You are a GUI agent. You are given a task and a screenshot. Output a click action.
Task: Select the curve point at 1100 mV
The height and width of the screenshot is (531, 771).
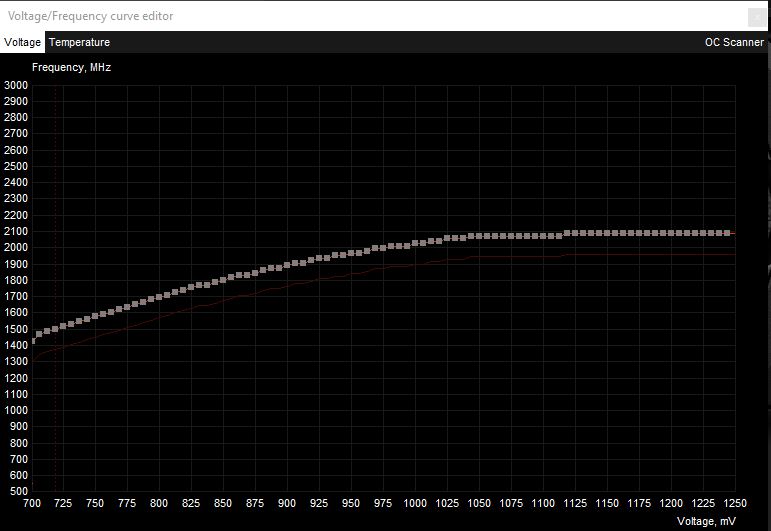(x=543, y=236)
